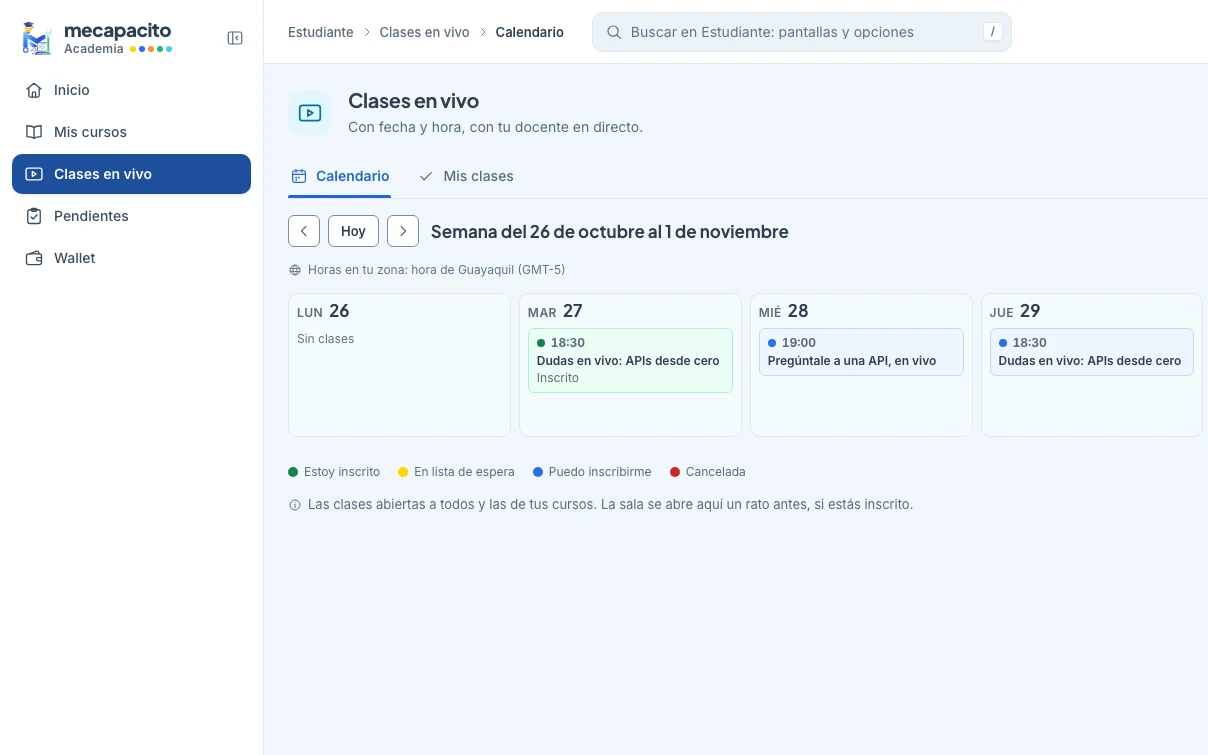Open Wallet in the sidebar
The height and width of the screenshot is (755, 1208).
pyautogui.click(x=131, y=258)
